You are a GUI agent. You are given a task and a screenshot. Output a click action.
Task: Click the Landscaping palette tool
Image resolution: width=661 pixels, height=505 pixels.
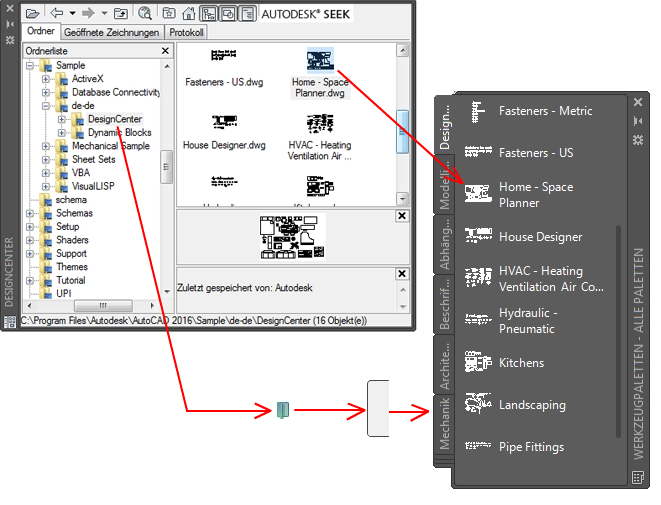tap(515, 404)
